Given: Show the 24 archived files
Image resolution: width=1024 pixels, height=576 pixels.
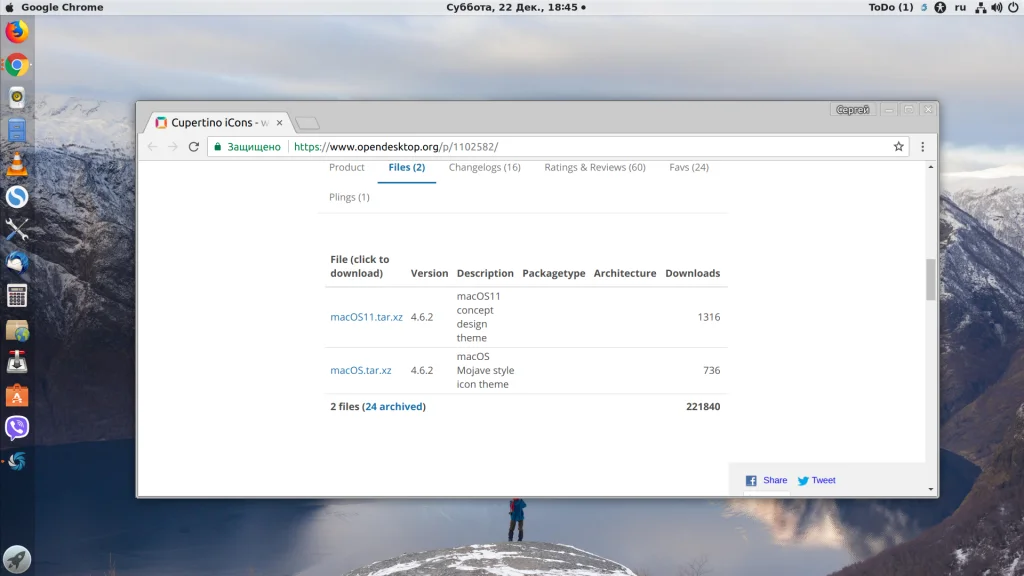Looking at the screenshot, I should click(394, 406).
